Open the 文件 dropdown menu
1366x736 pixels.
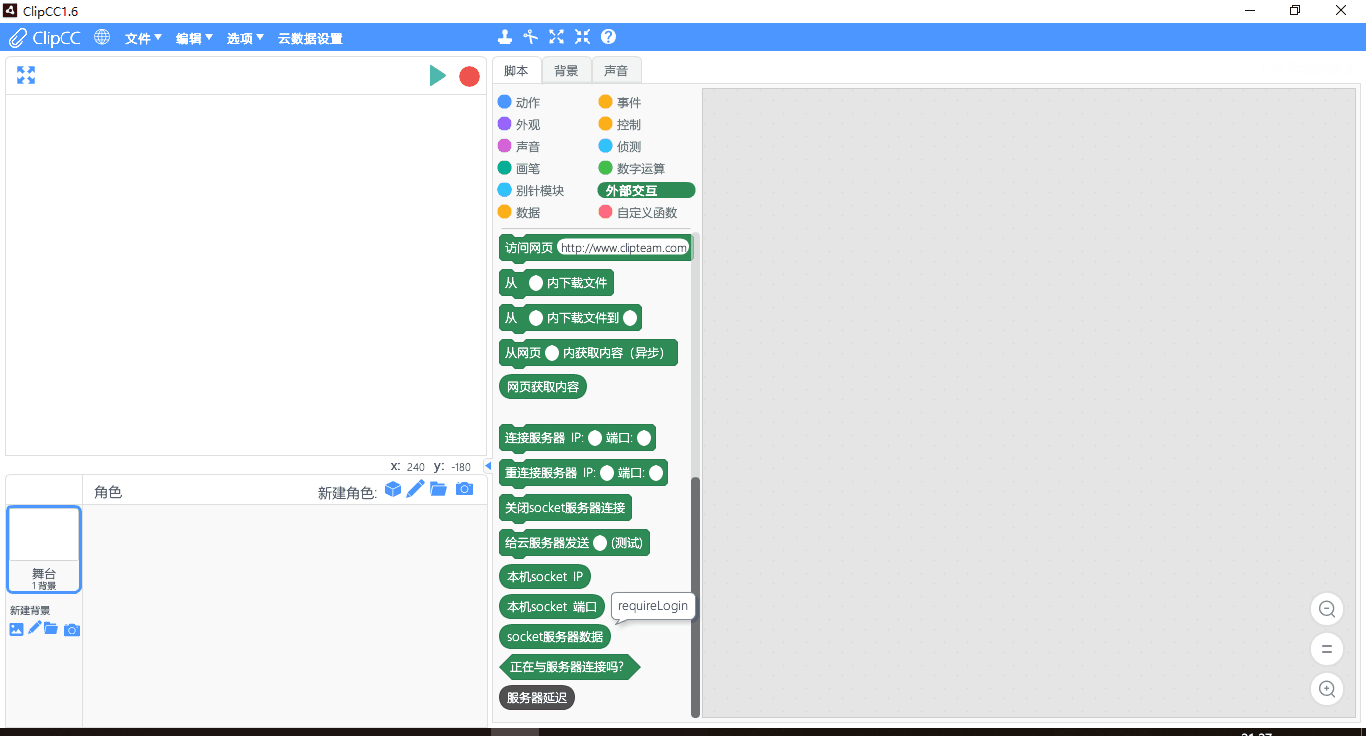click(143, 38)
